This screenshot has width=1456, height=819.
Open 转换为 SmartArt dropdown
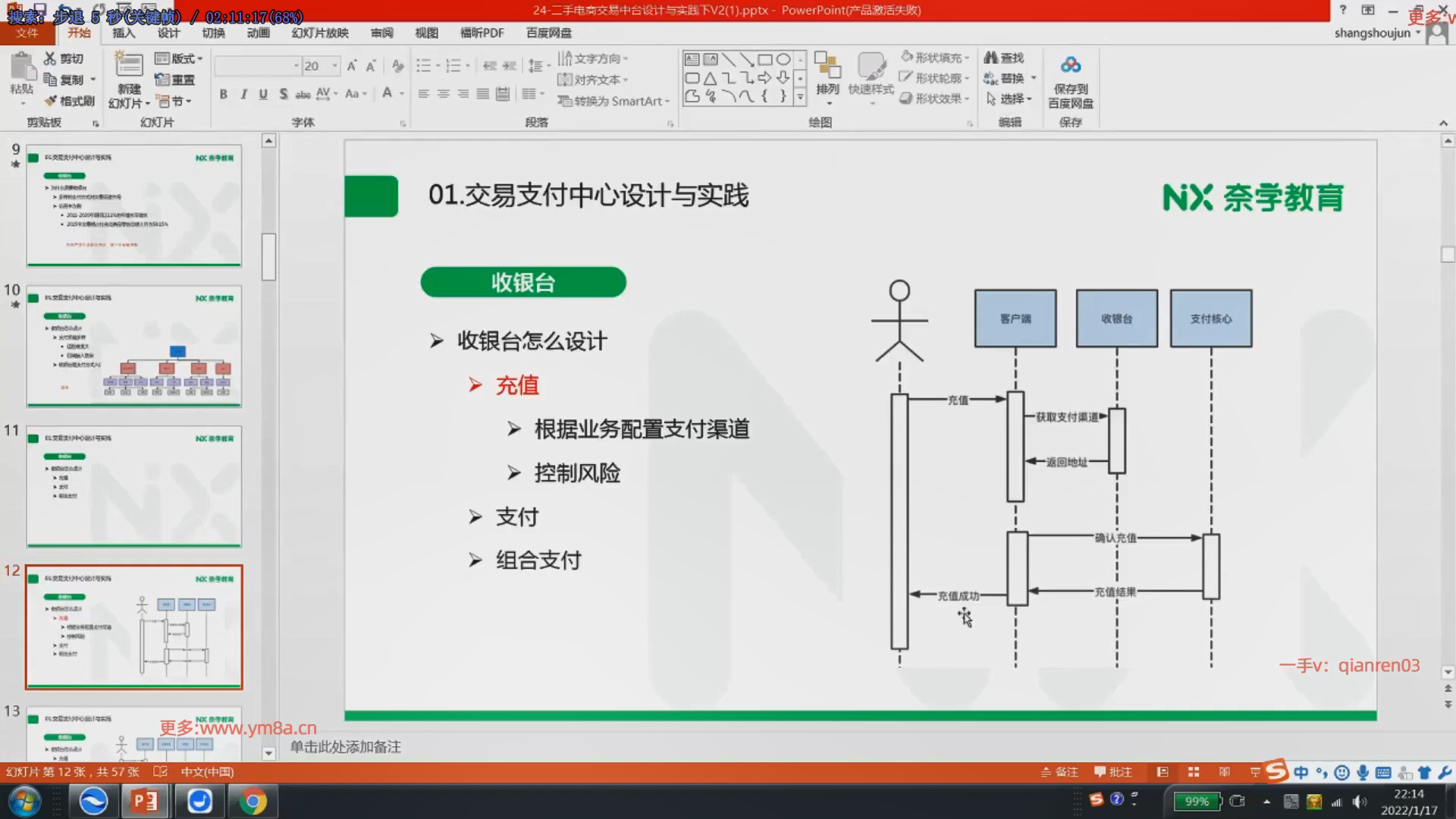[614, 101]
